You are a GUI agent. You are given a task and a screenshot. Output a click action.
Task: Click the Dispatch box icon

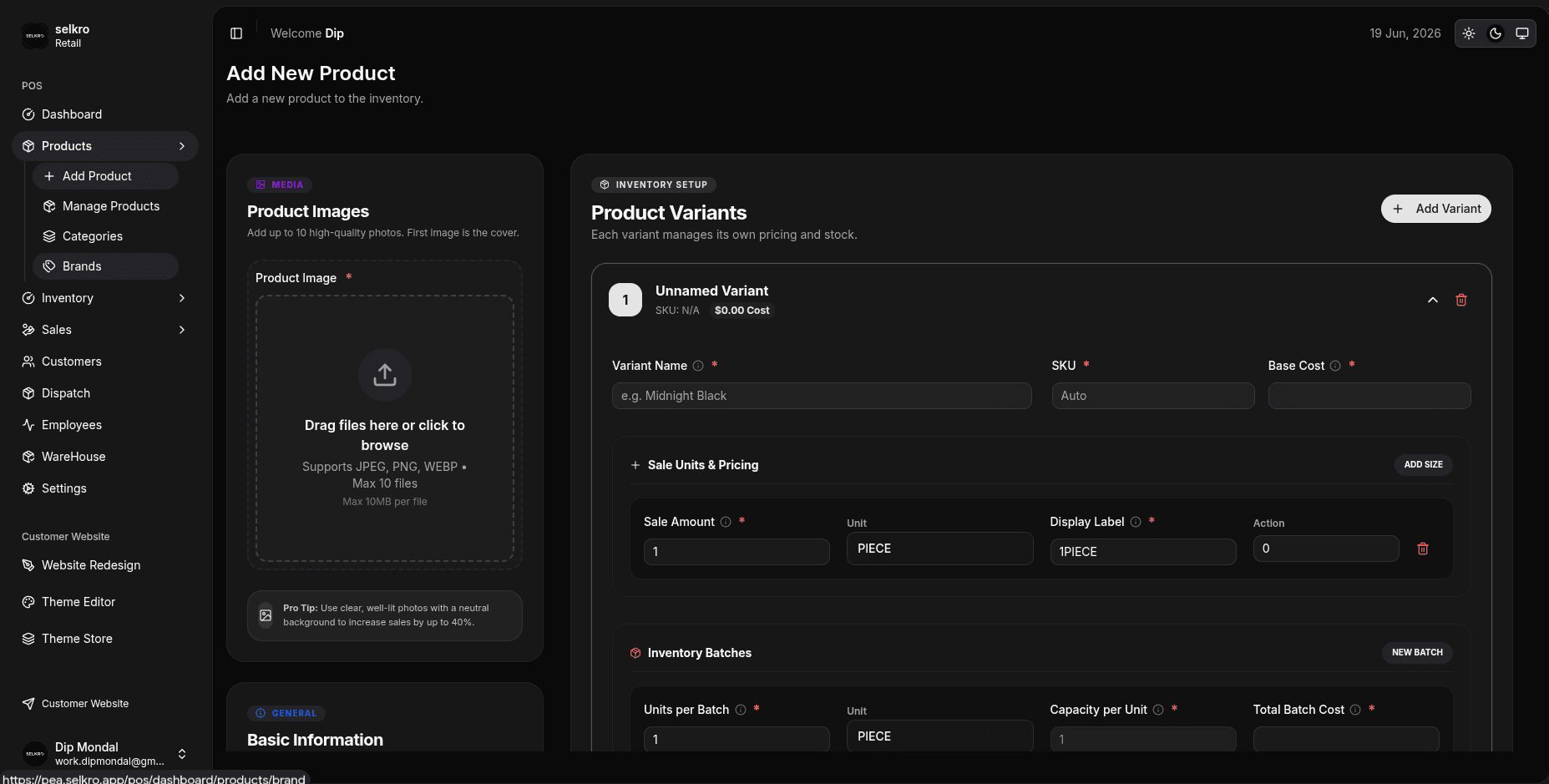pos(28,393)
